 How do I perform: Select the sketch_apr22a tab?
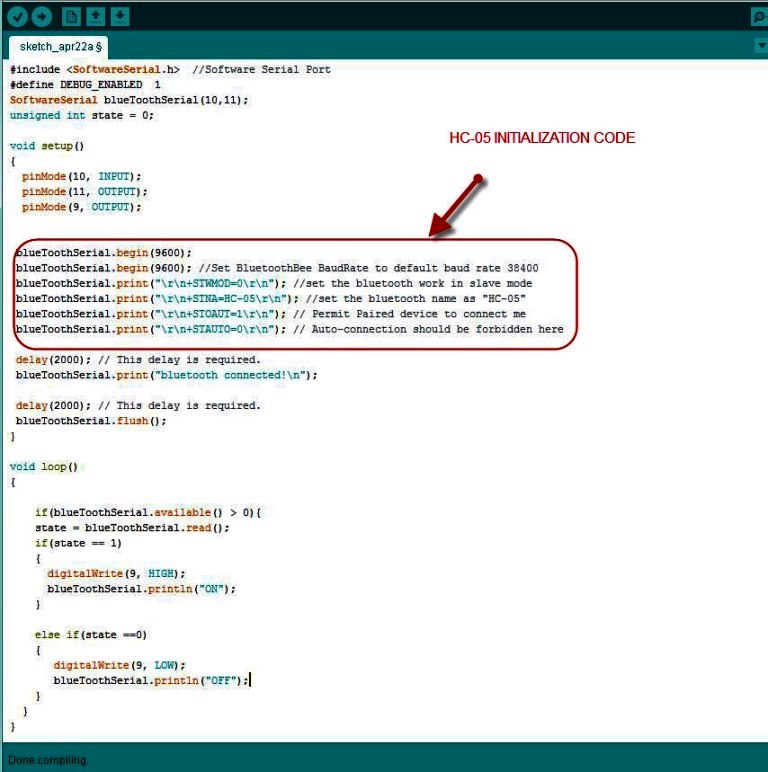coord(59,47)
